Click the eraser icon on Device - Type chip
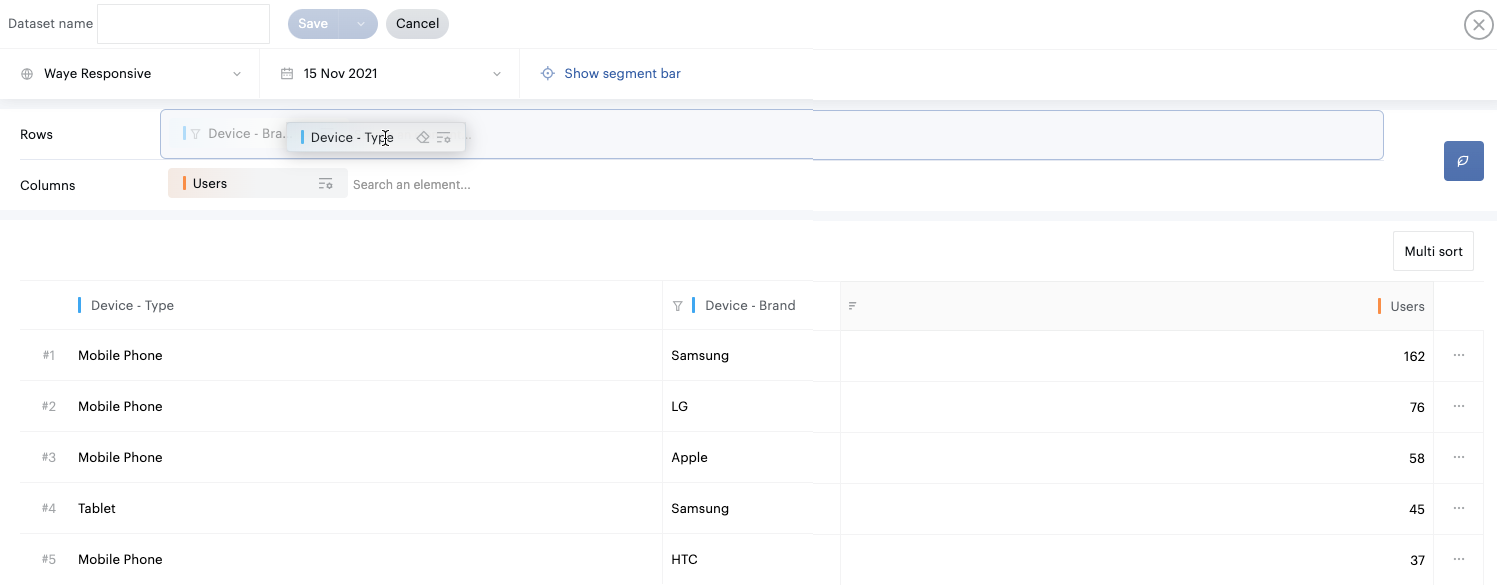Image resolution: width=1499 pixels, height=585 pixels. 423,138
